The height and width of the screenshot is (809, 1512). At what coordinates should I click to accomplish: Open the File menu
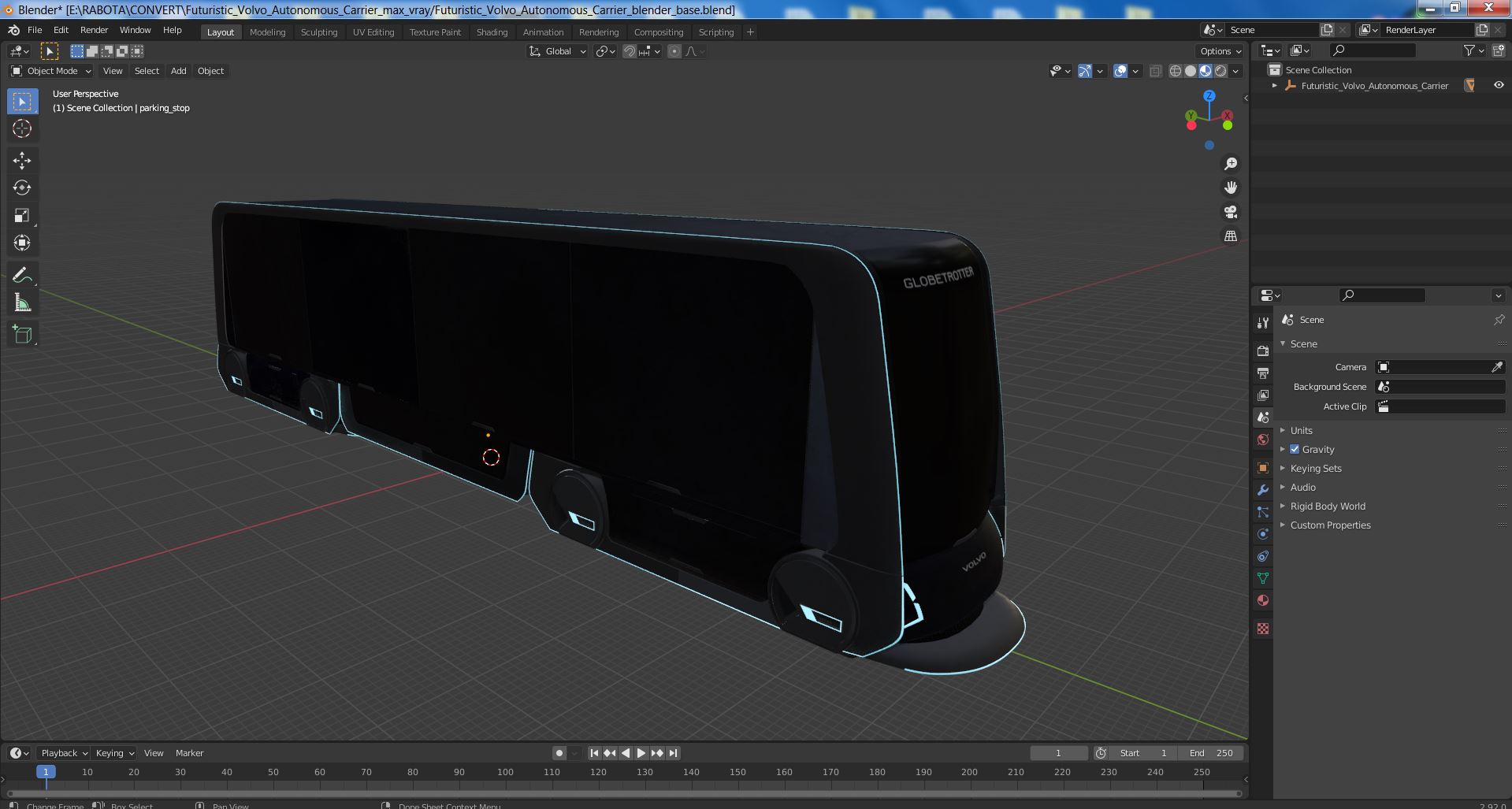(x=35, y=30)
